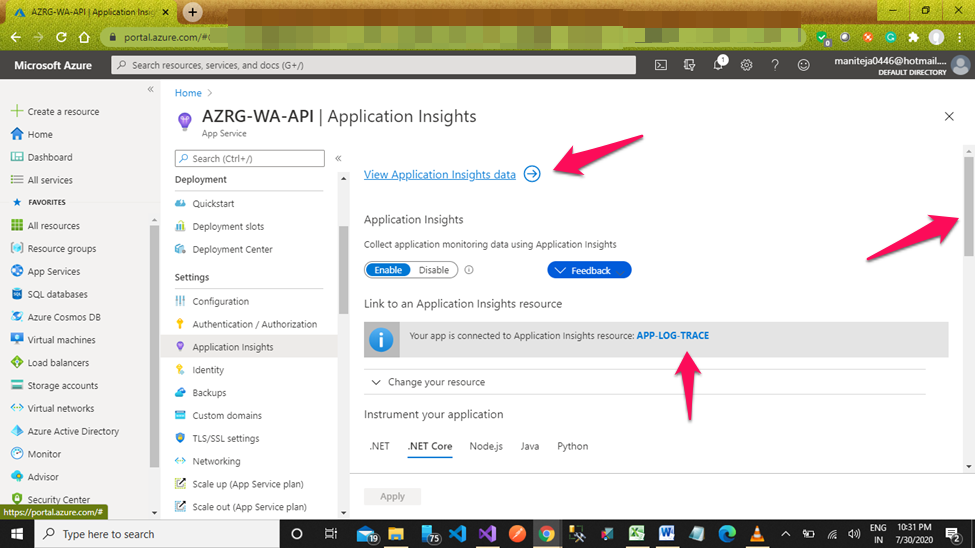Open portal settings gear
Image resolution: width=975 pixels, height=548 pixels.
(x=746, y=65)
